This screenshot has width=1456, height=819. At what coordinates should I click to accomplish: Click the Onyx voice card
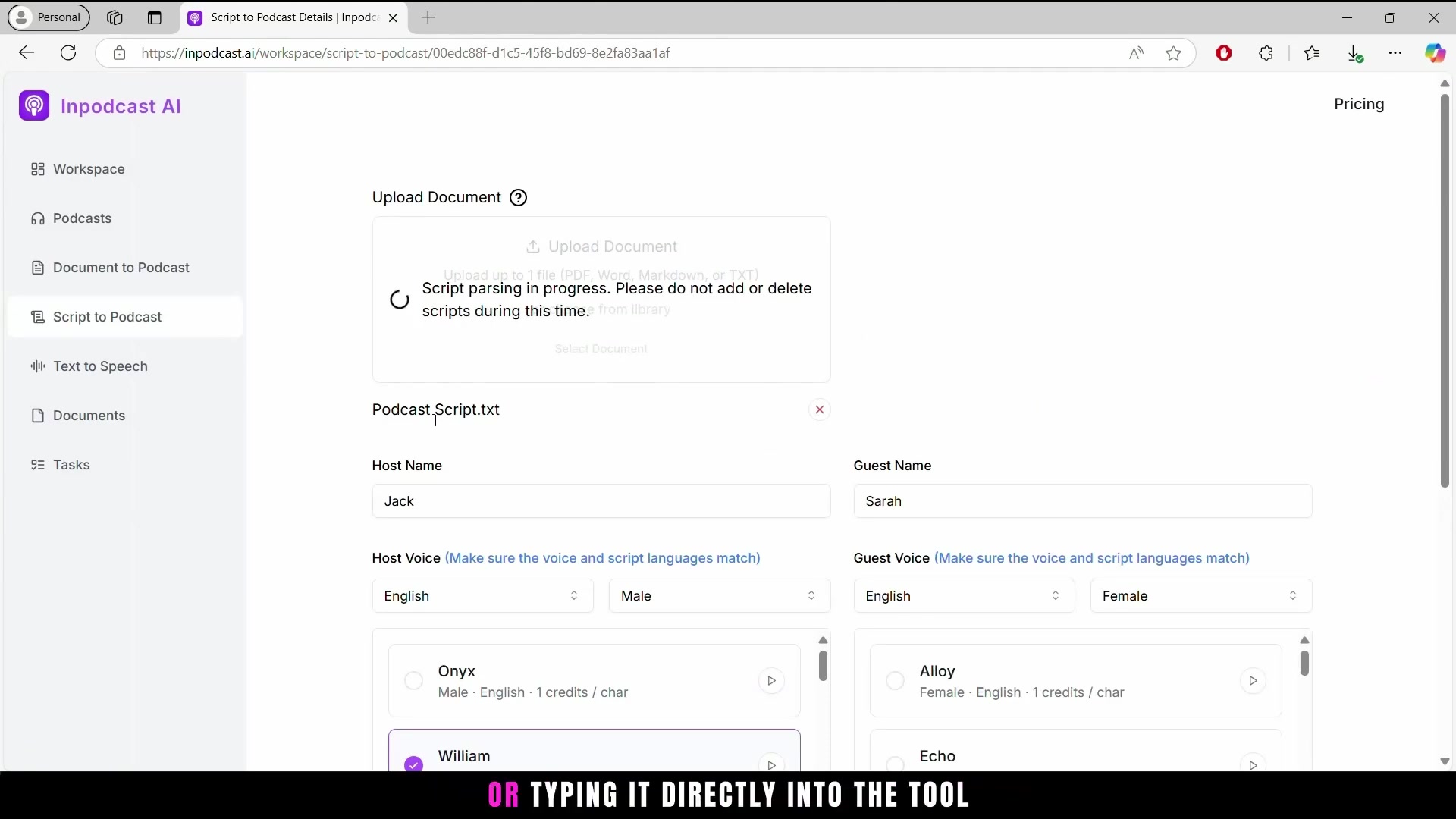[x=595, y=681]
